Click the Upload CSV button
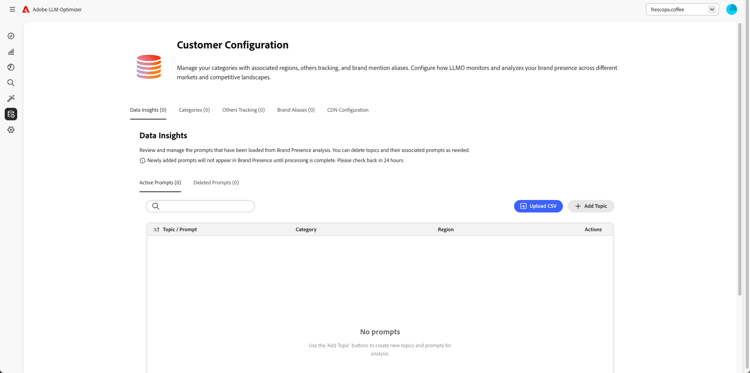The image size is (750, 373). click(x=538, y=206)
